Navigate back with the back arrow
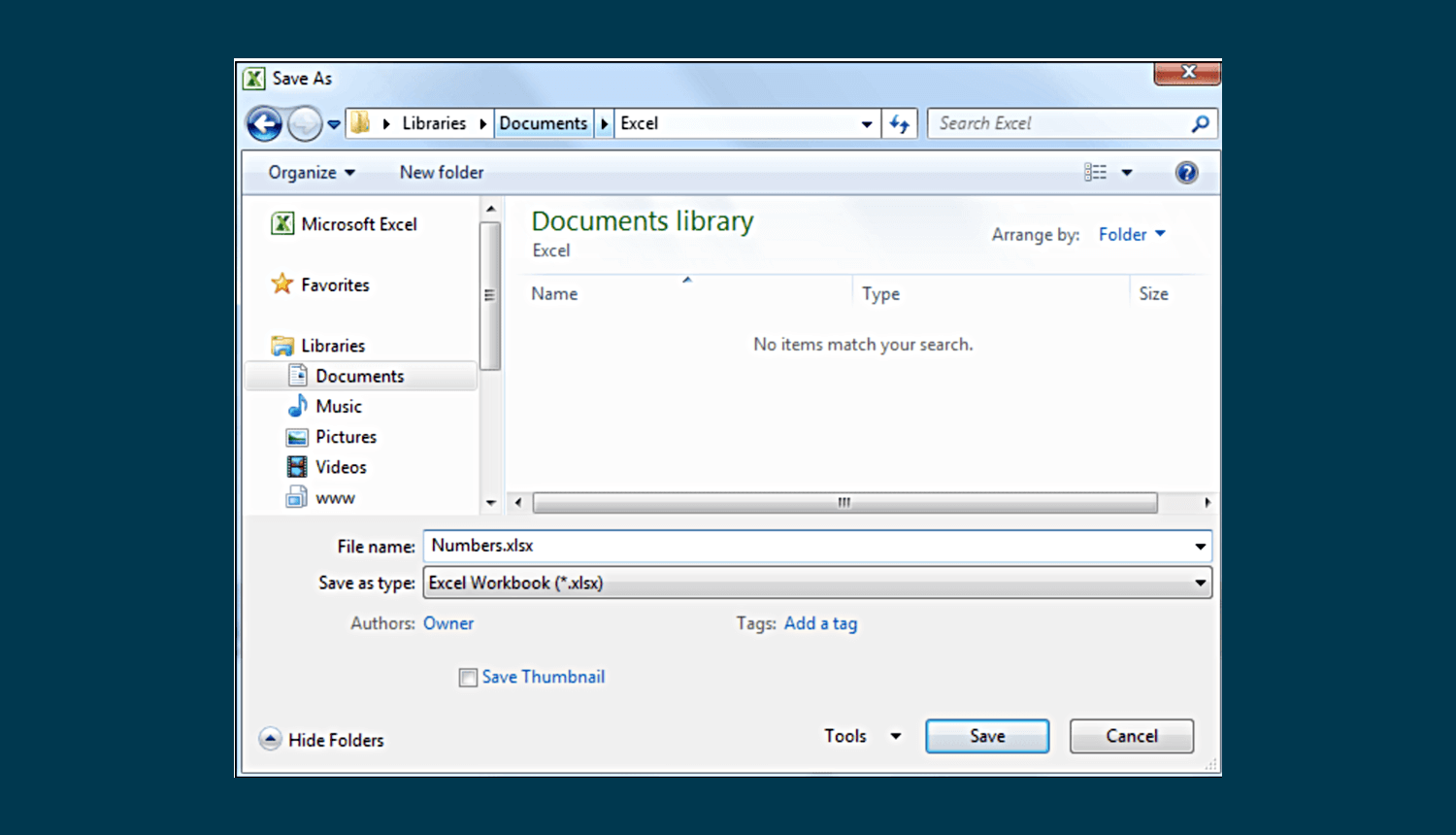Viewport: 1456px width, 835px height. click(263, 123)
